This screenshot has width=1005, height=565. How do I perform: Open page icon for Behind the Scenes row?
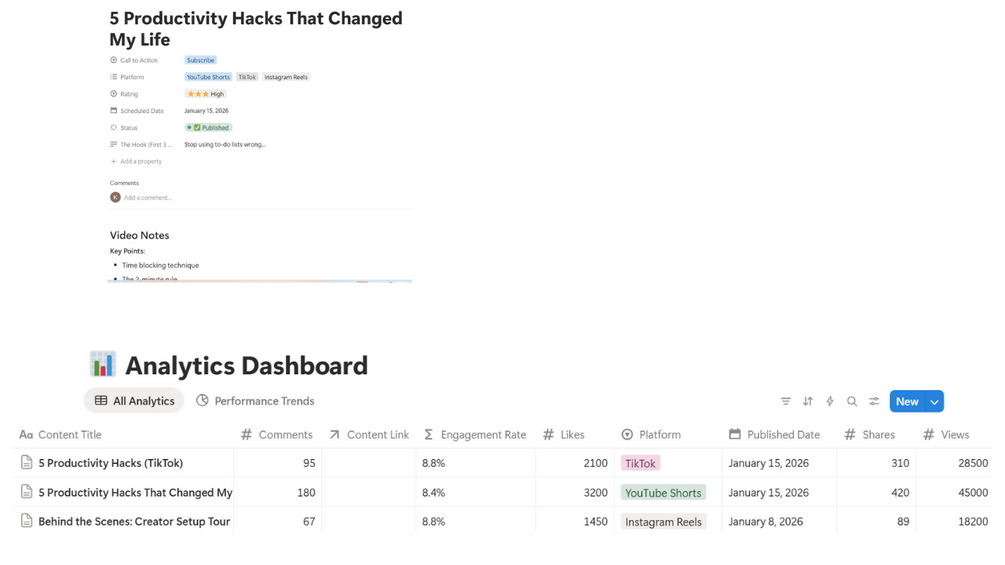pos(27,521)
